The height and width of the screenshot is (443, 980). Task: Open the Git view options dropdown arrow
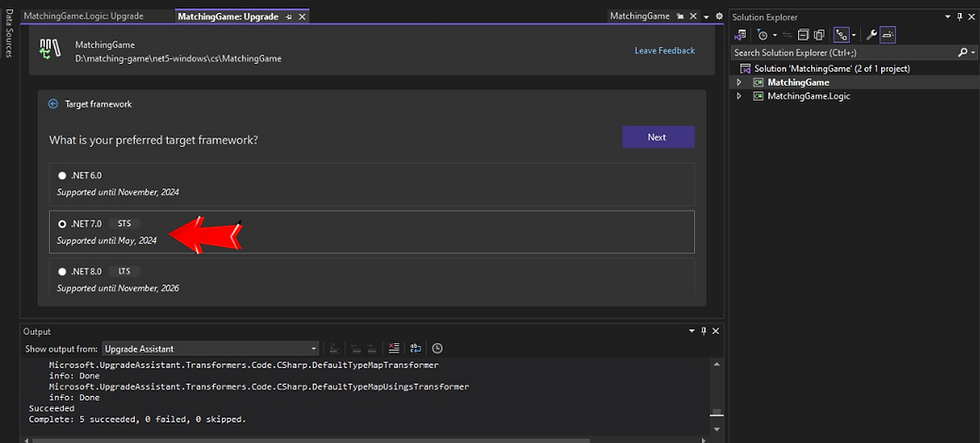(x=854, y=35)
